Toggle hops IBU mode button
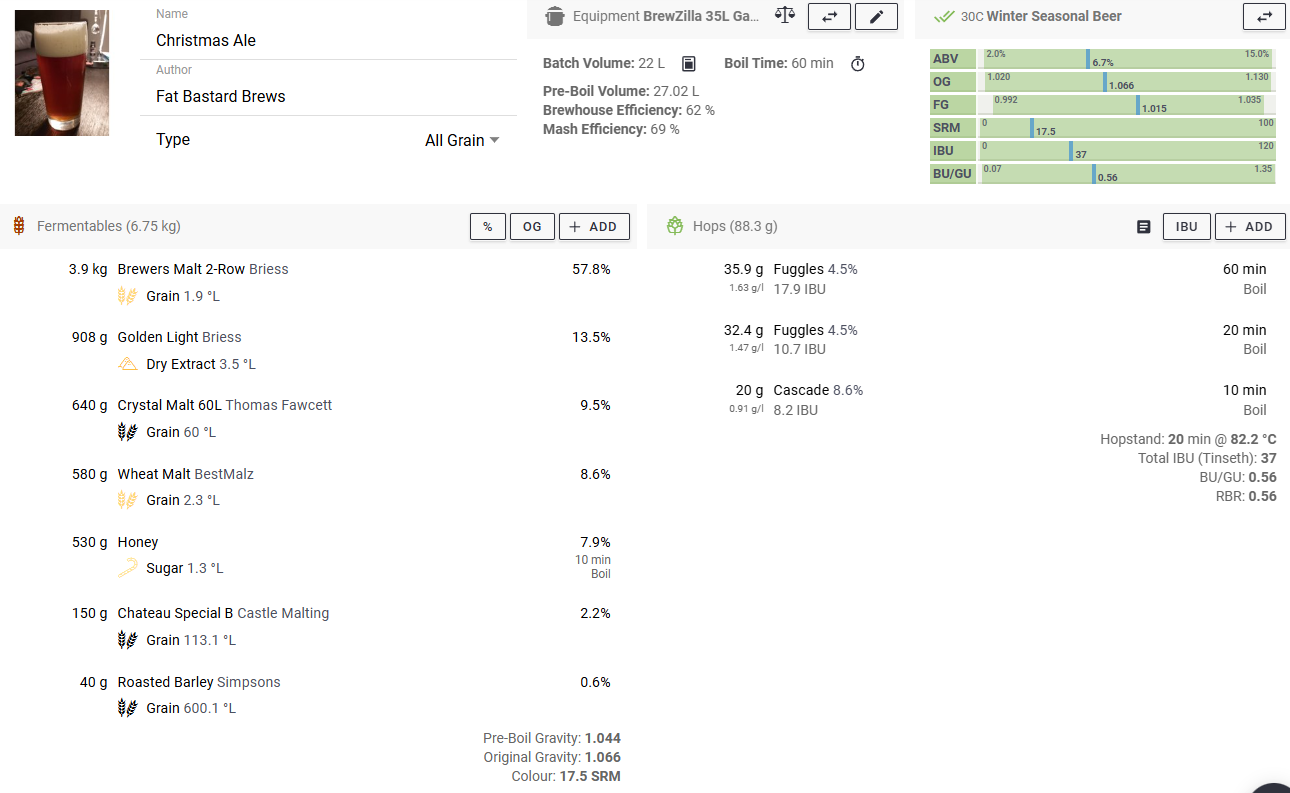Viewport: 1290px width, 793px height. tap(1186, 227)
